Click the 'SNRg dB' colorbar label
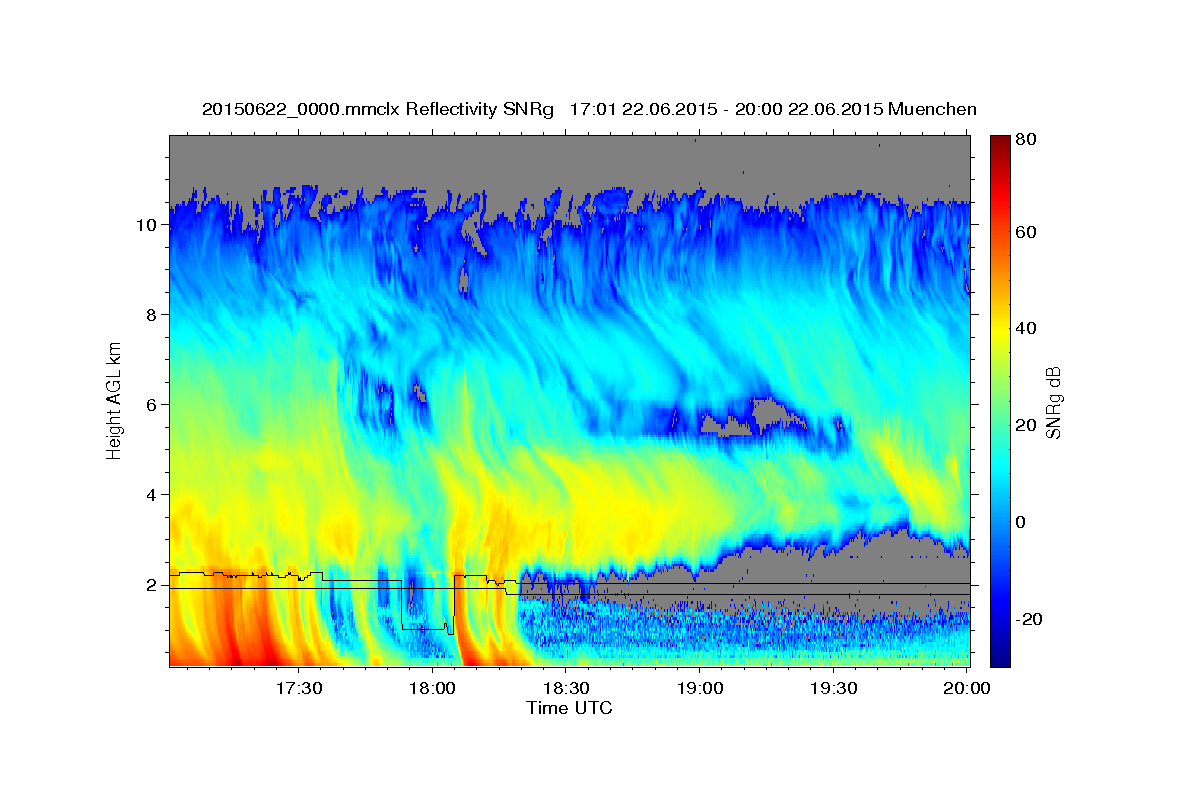Image resolution: width=1200 pixels, height=800 pixels. (x=1052, y=402)
